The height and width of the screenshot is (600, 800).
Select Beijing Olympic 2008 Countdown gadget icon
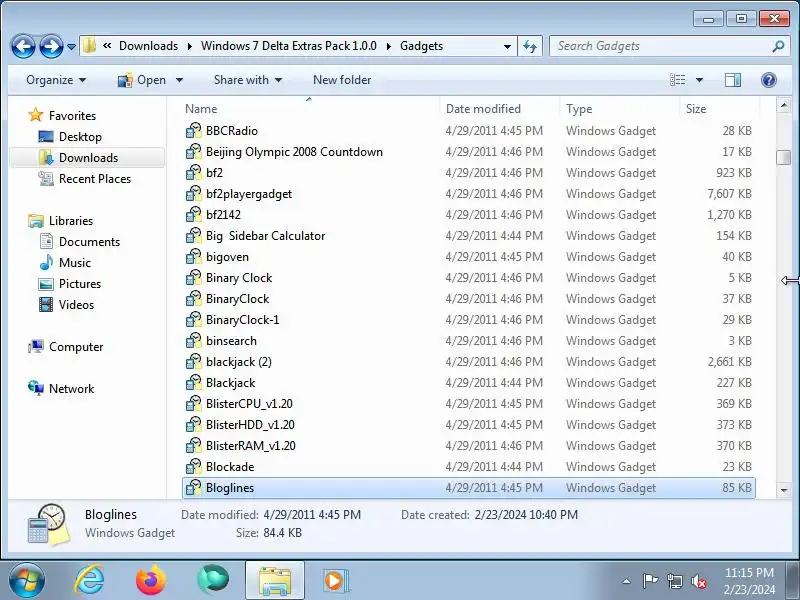[193, 152]
